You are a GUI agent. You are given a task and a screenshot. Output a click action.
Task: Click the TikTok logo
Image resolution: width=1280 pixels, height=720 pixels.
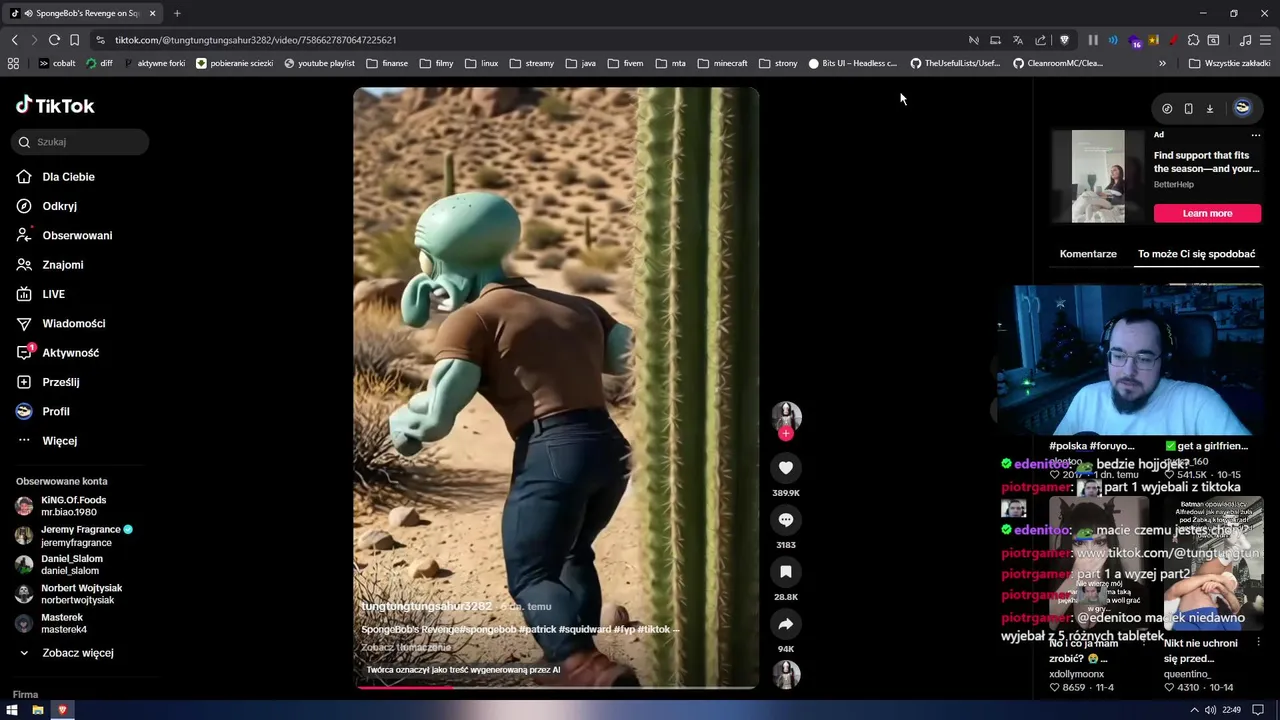pos(55,105)
